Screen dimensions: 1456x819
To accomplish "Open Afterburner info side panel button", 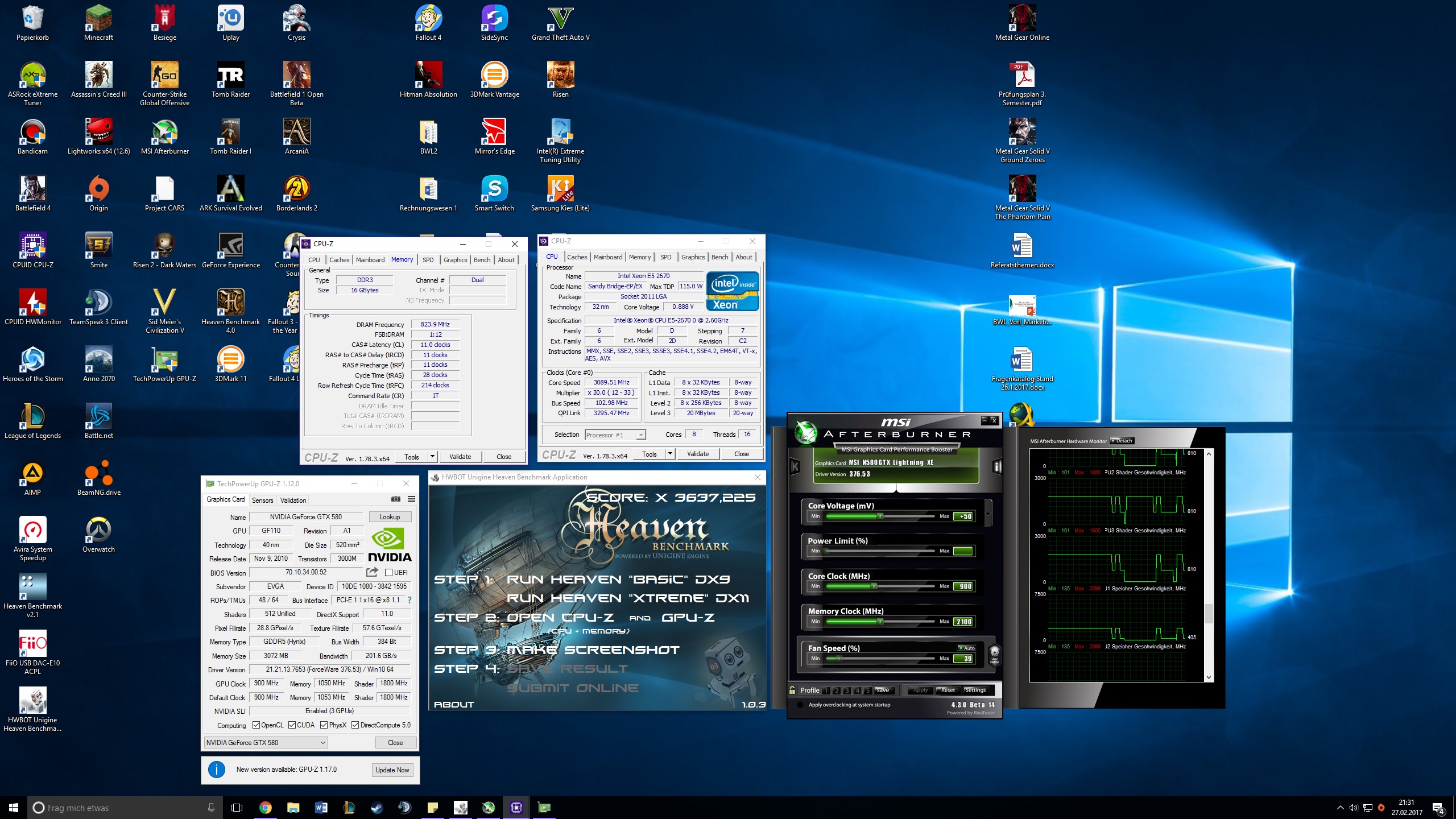I will point(996,467).
